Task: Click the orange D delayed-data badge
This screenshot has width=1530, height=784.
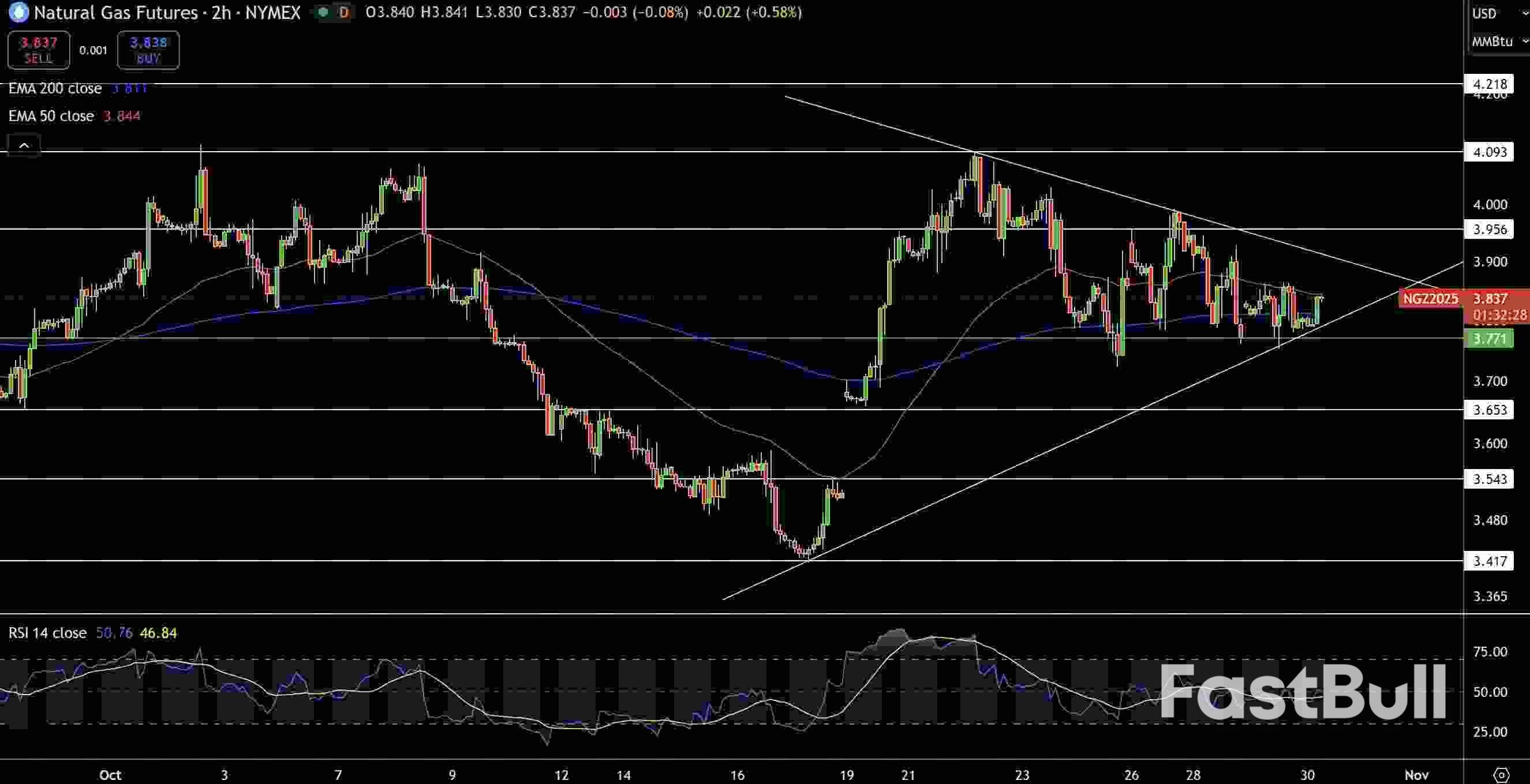Action: click(x=343, y=13)
